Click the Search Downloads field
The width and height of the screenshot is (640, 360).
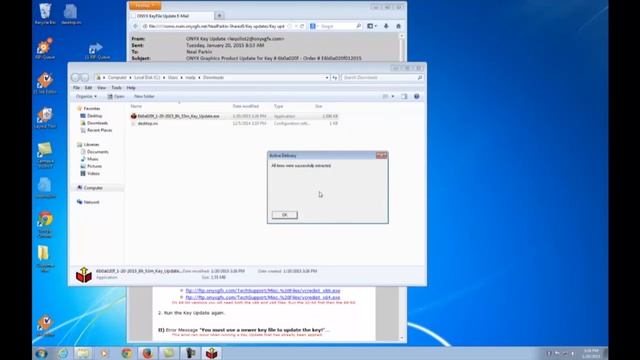[x=382, y=78]
